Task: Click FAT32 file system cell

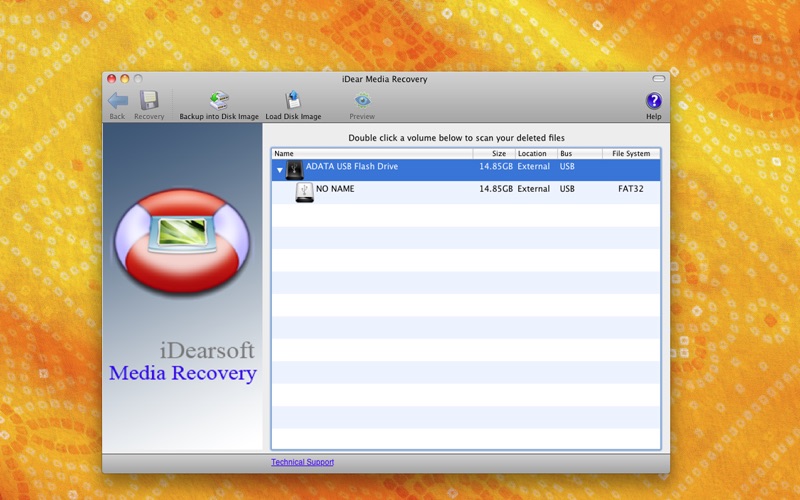Action: pyautogui.click(x=631, y=189)
